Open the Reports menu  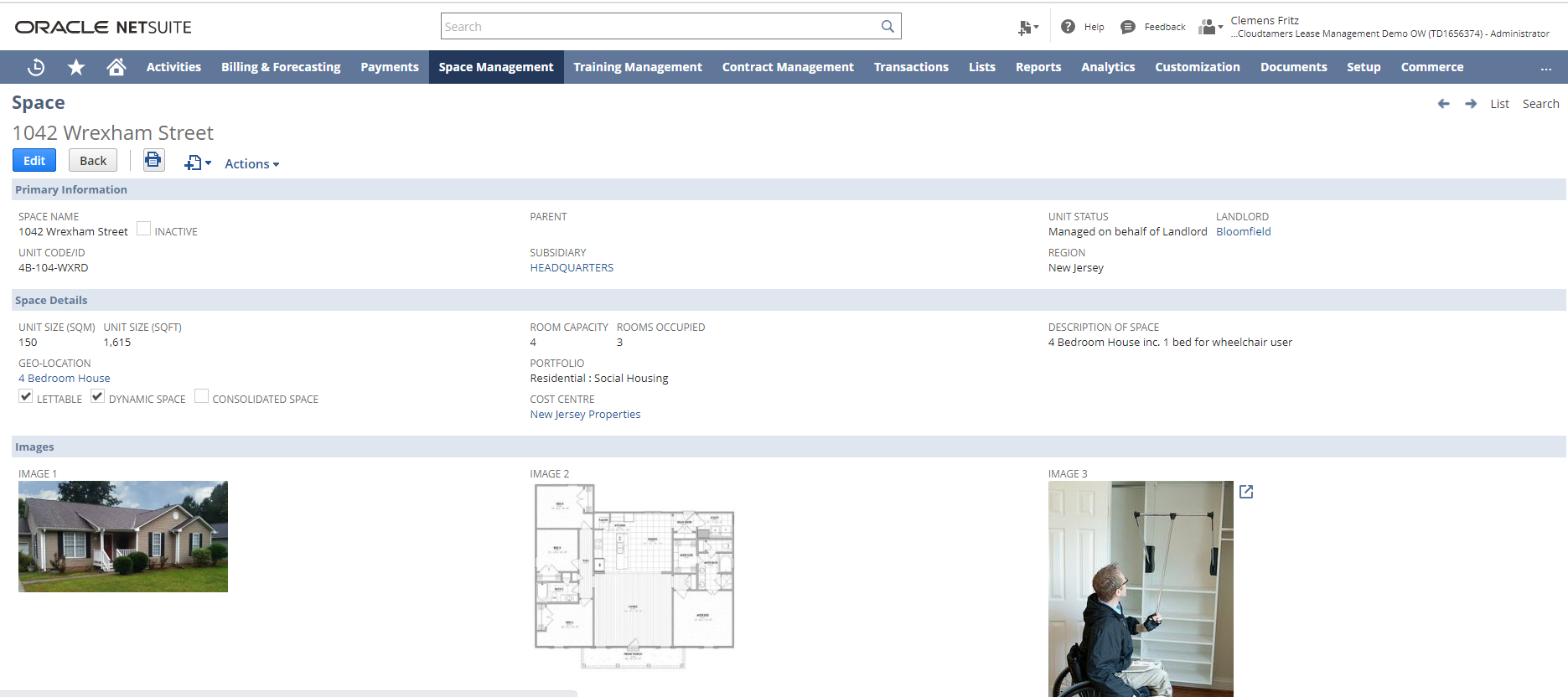click(1038, 67)
